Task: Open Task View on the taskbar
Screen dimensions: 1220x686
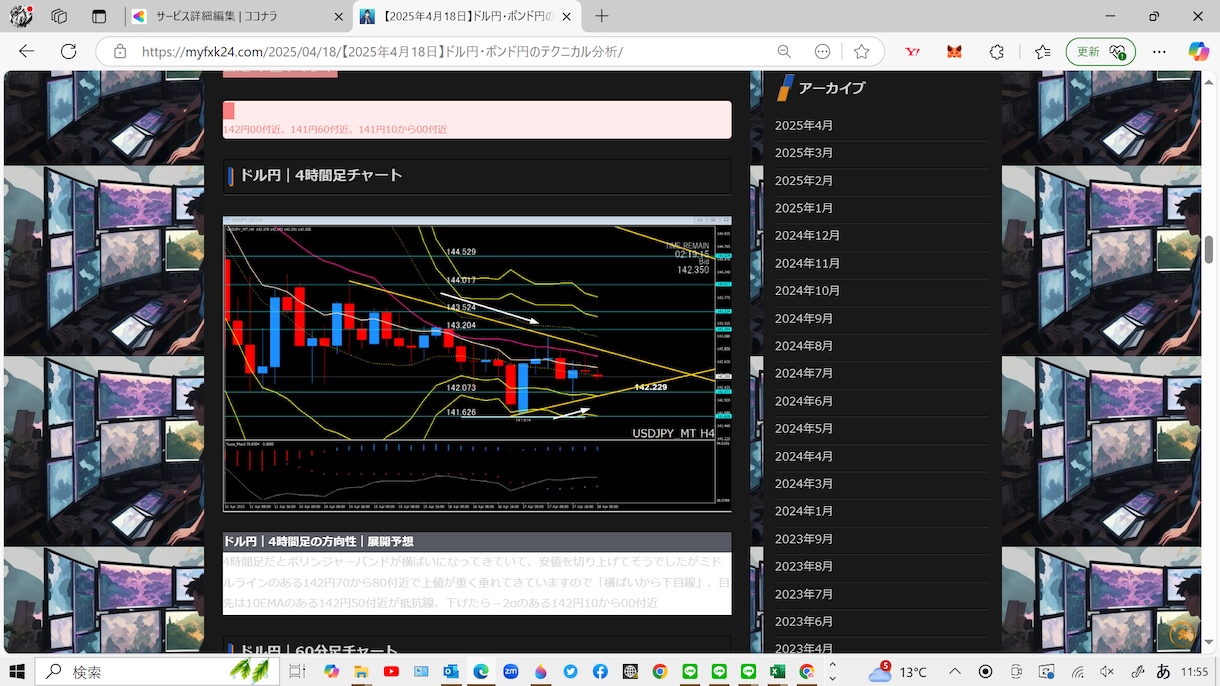Action: click(x=297, y=671)
